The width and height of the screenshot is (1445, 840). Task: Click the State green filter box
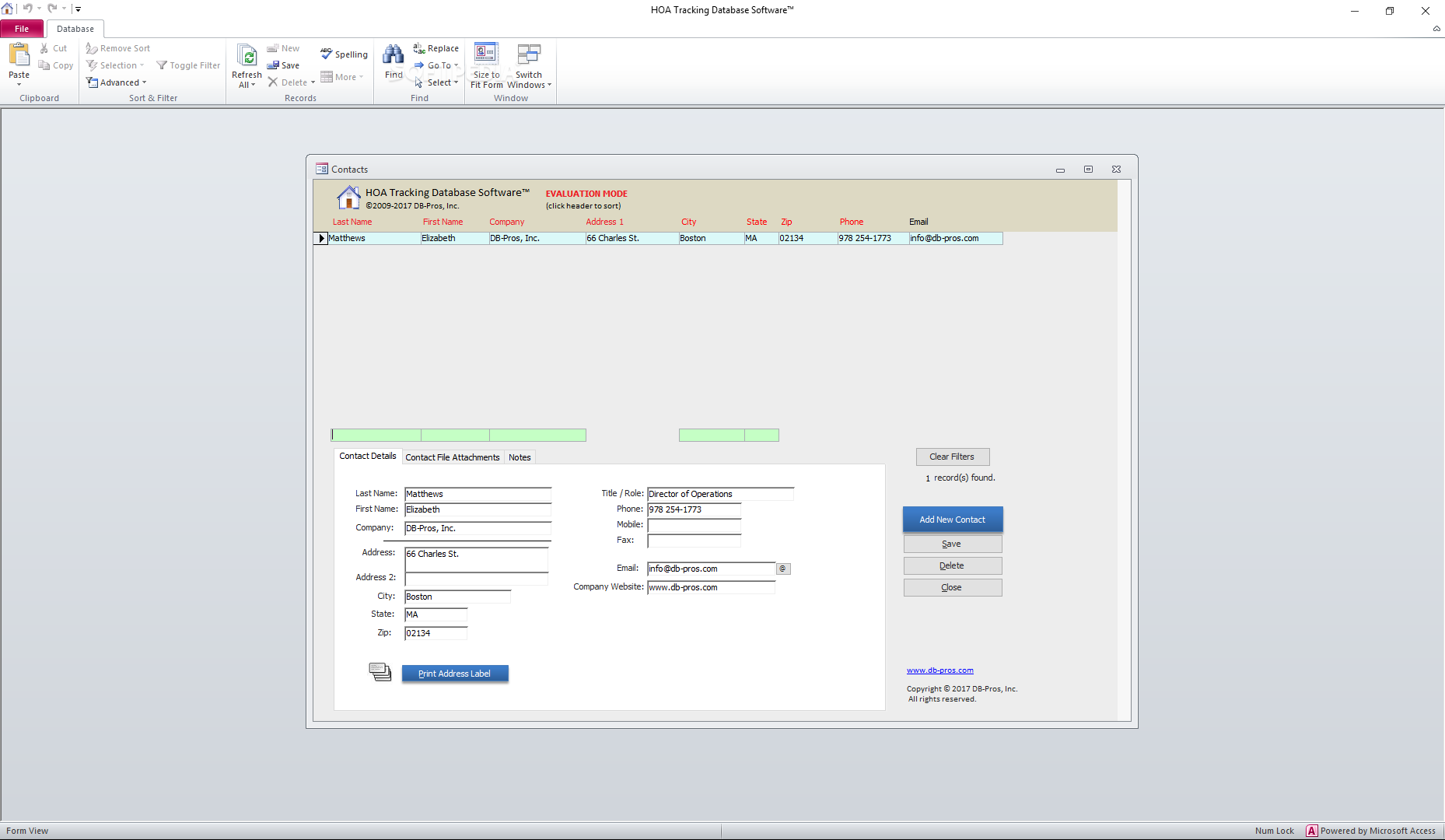coord(761,436)
